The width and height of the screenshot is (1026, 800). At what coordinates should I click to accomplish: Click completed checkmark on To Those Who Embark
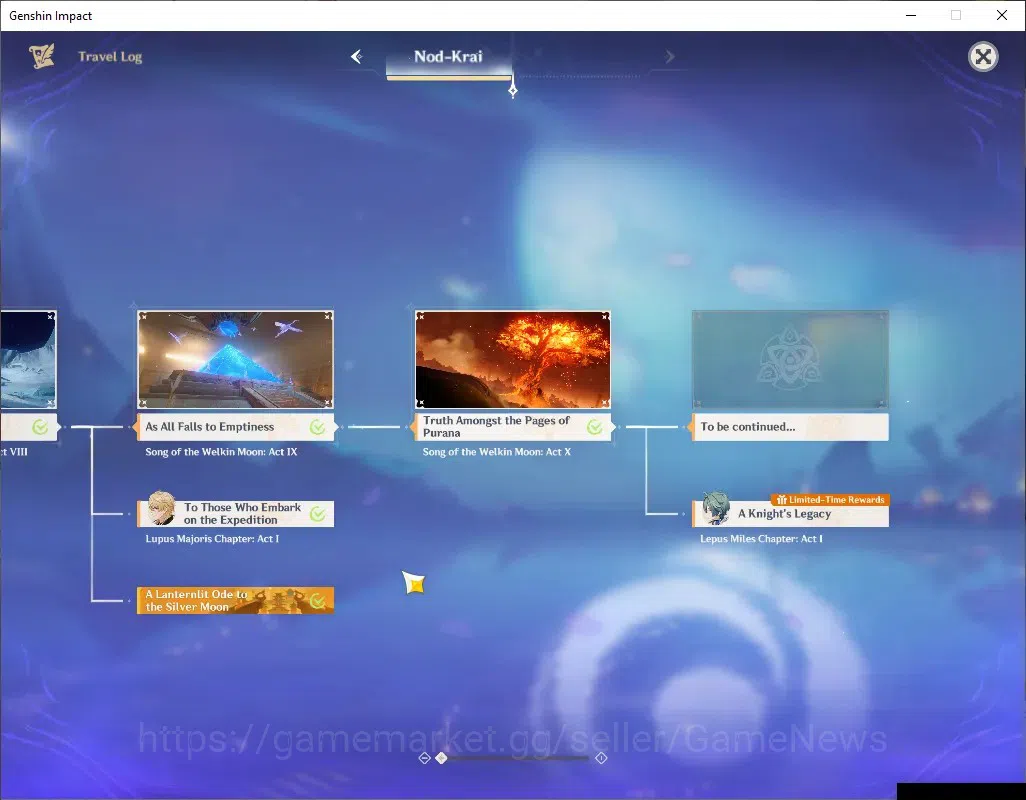tap(317, 514)
